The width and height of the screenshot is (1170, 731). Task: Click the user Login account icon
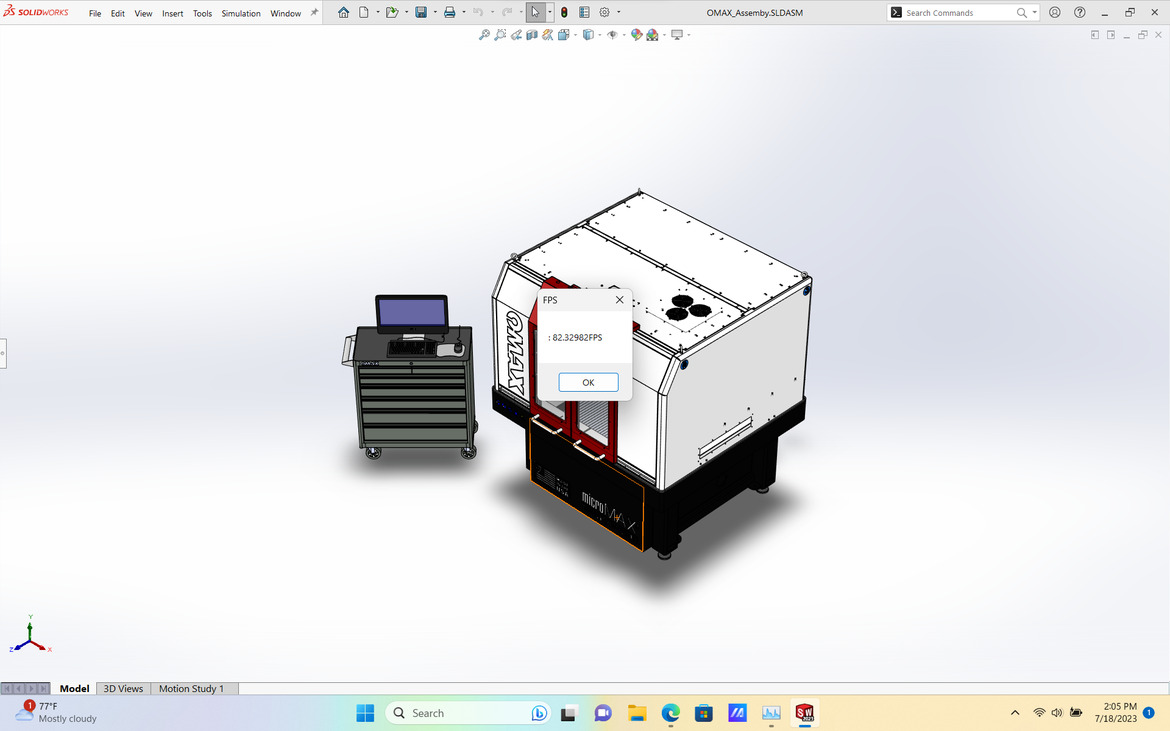1054,12
